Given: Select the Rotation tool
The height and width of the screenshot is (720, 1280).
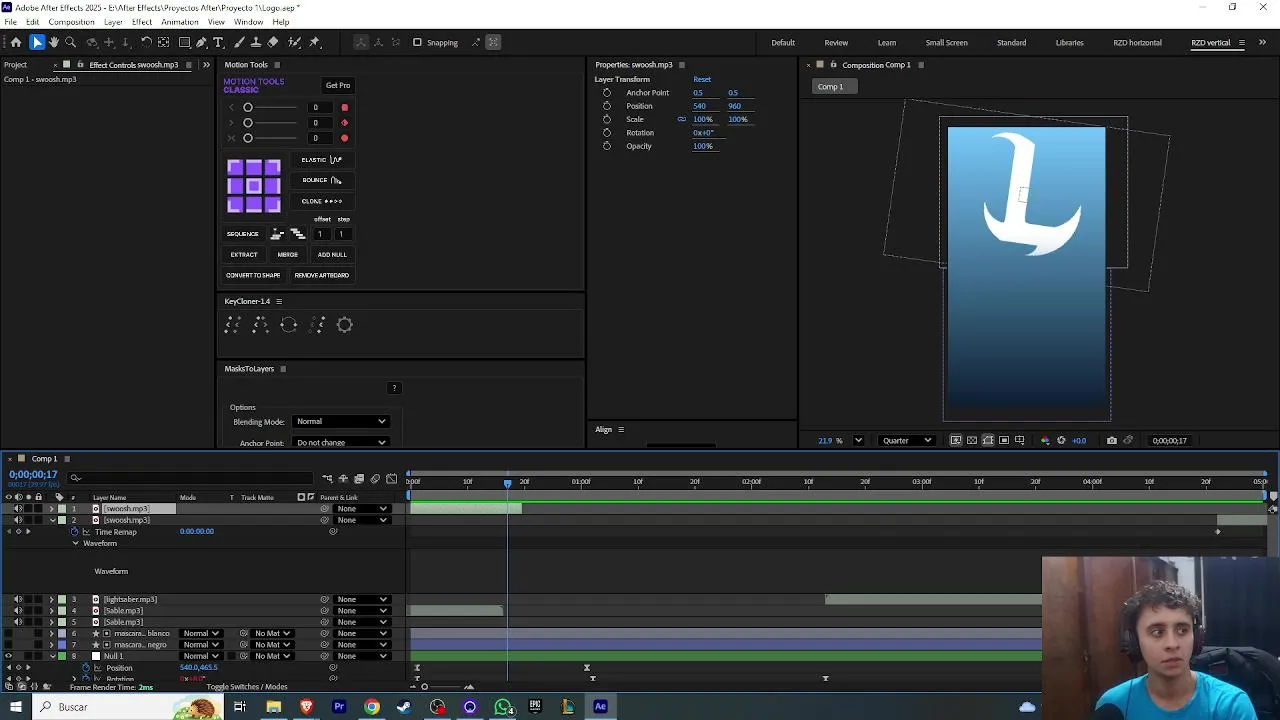Looking at the screenshot, I should click(x=146, y=42).
